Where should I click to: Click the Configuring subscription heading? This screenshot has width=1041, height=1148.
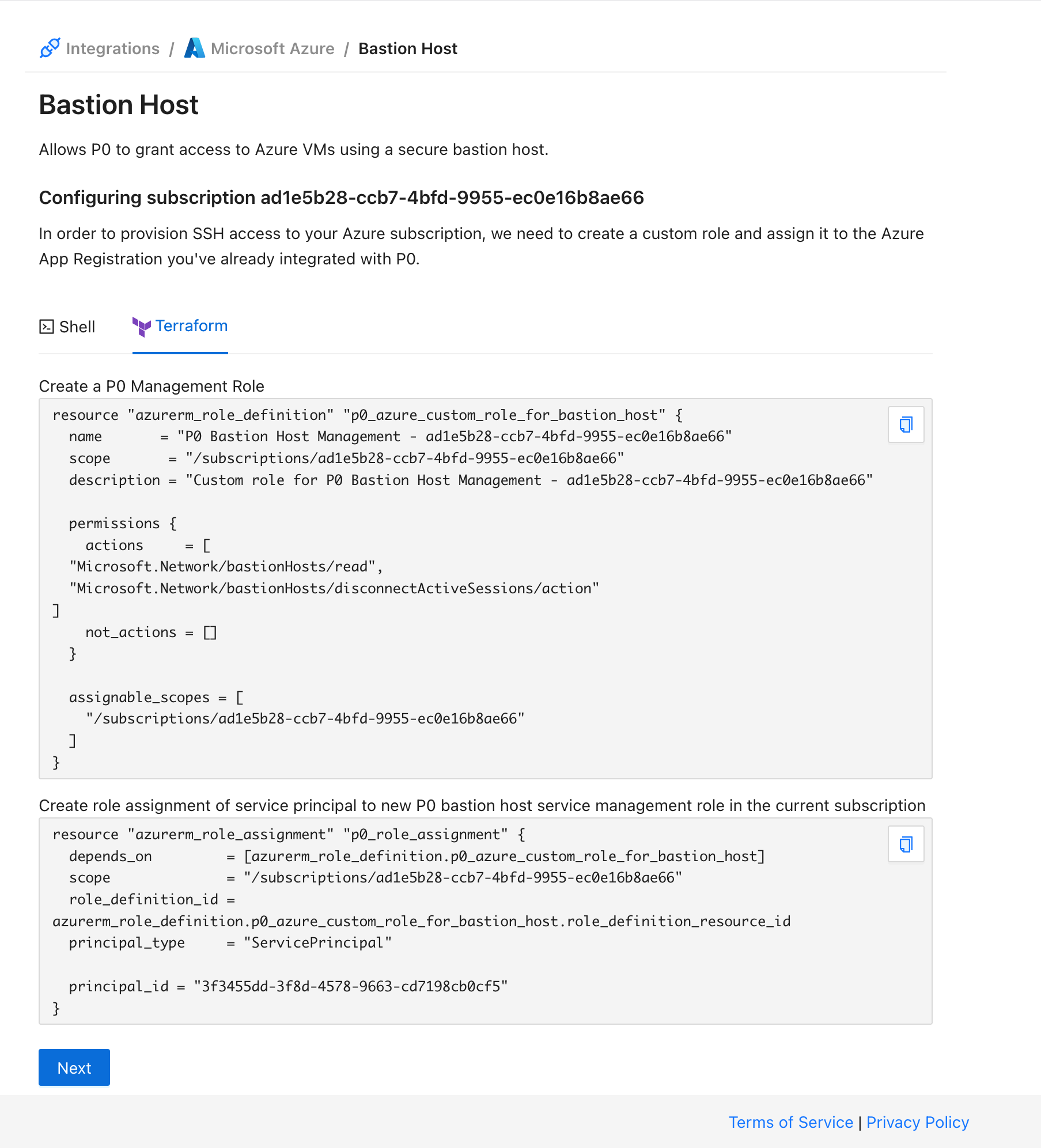point(341,198)
